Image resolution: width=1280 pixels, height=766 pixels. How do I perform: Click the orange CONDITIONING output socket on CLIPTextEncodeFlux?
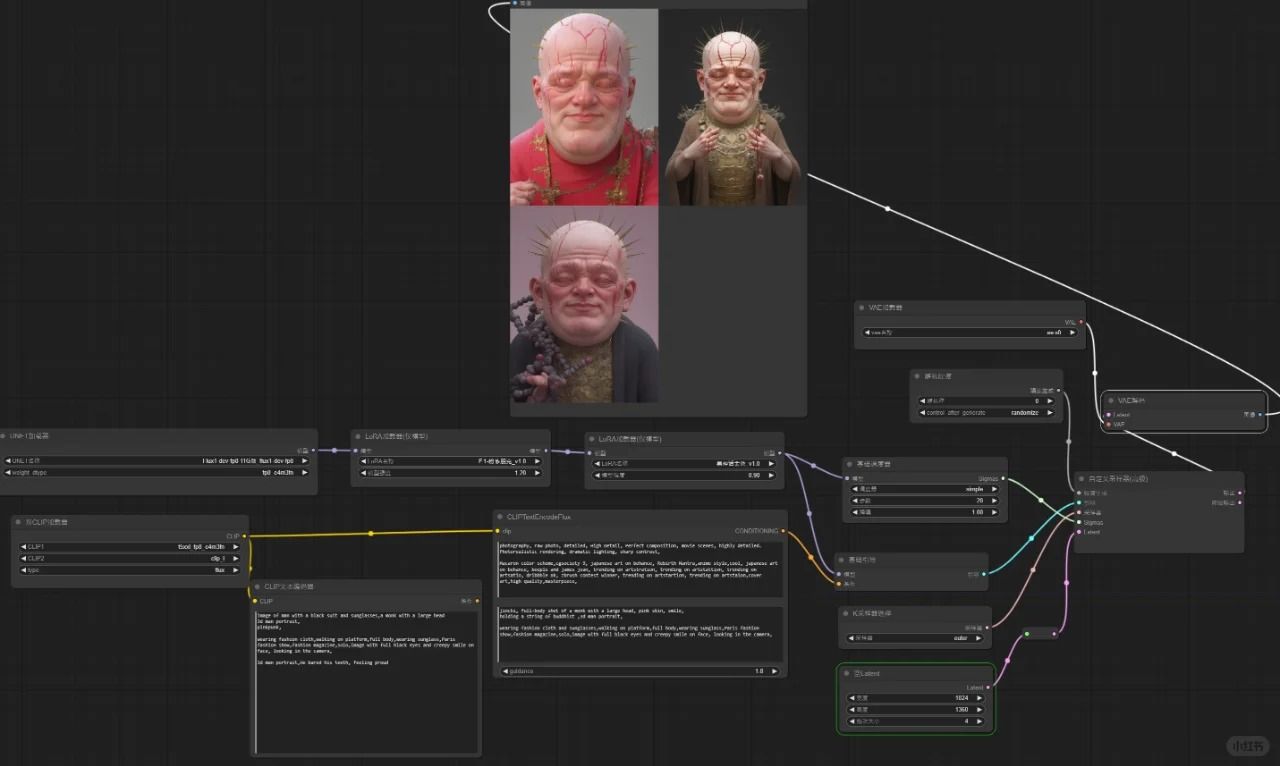783,531
